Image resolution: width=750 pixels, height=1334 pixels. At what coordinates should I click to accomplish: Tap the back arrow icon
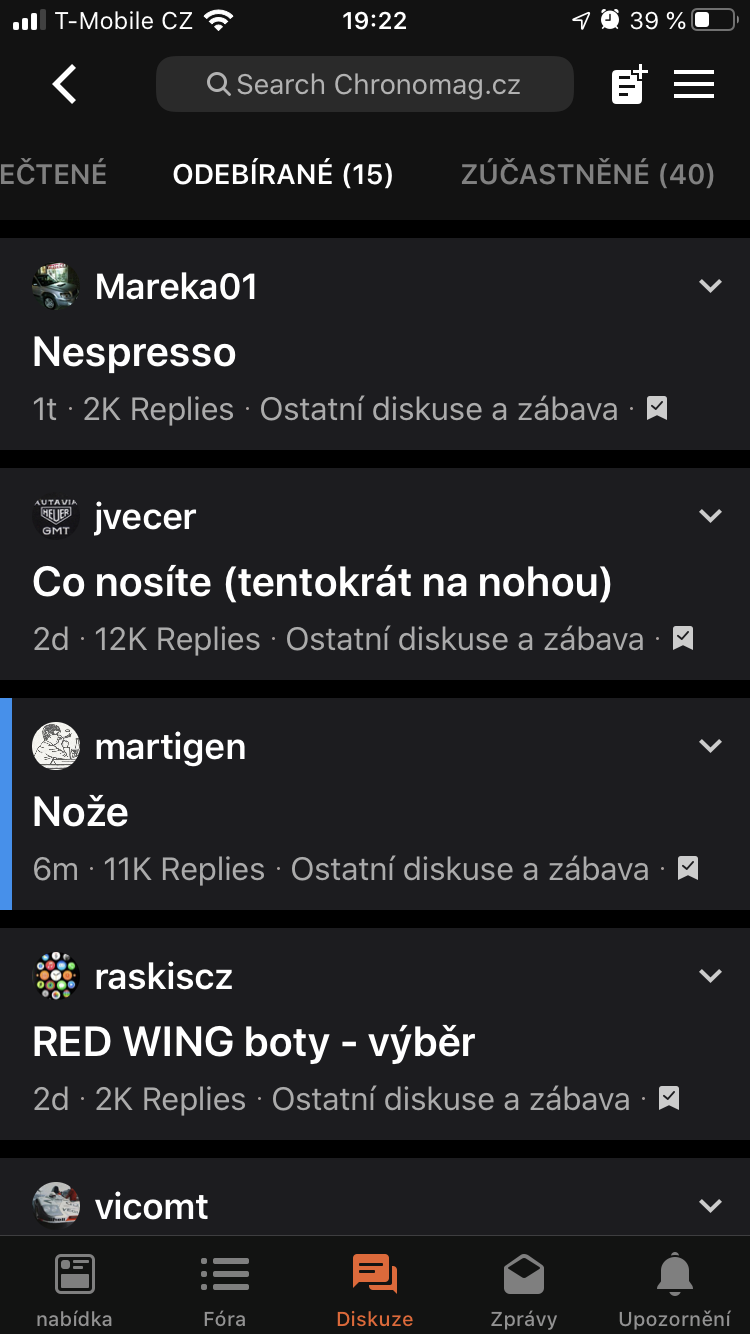click(65, 85)
